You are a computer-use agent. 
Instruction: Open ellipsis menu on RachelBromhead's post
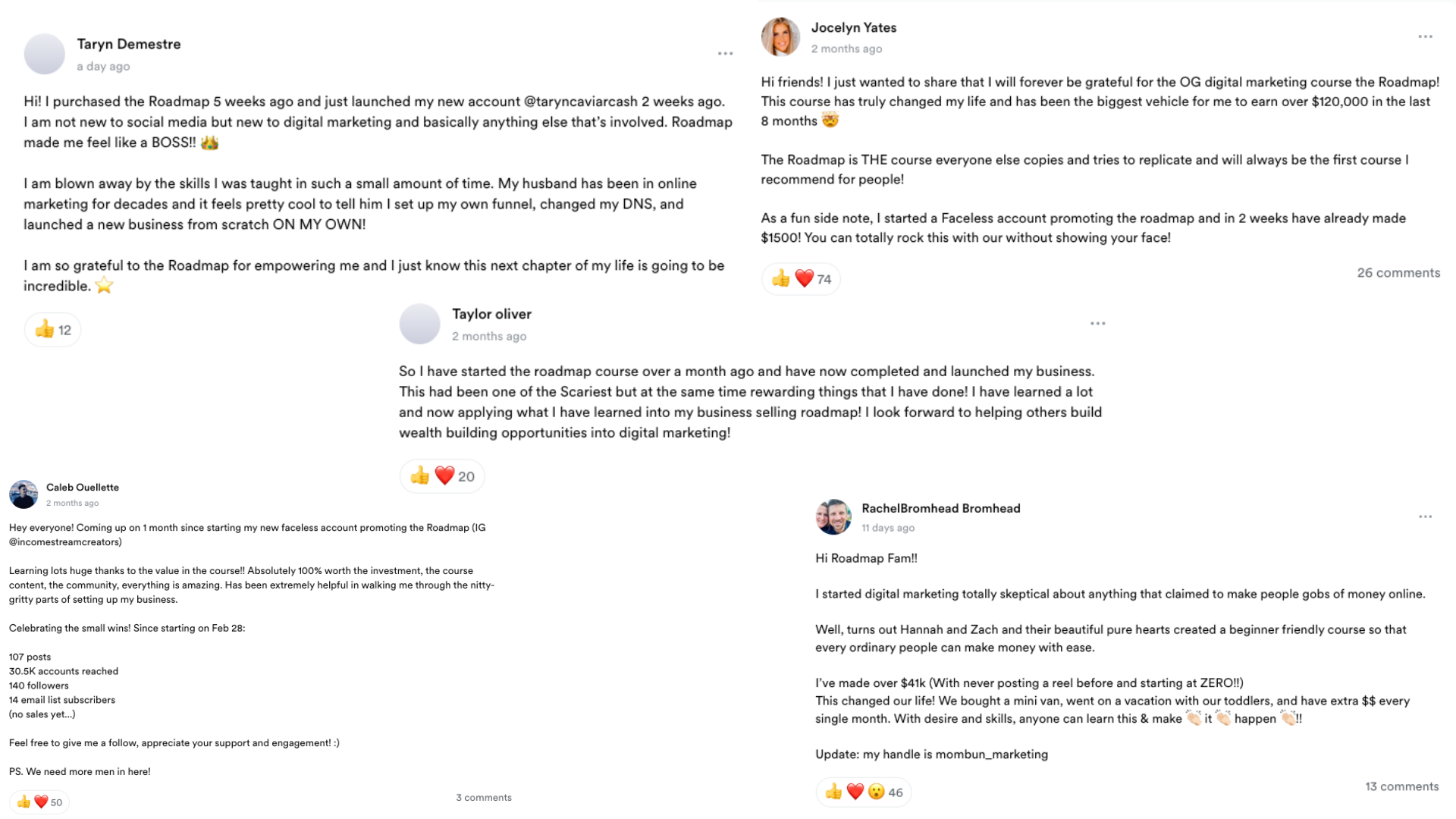tap(1425, 516)
